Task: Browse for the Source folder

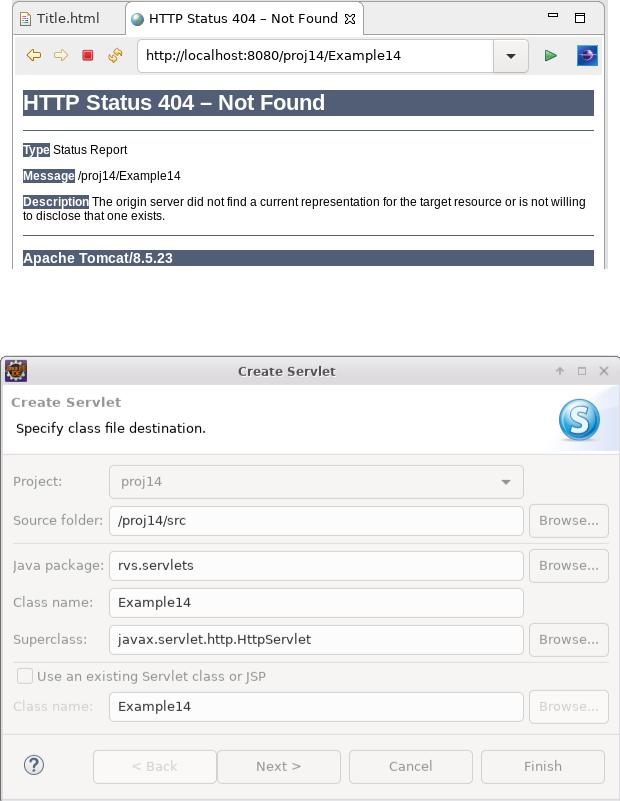Action: pos(568,521)
